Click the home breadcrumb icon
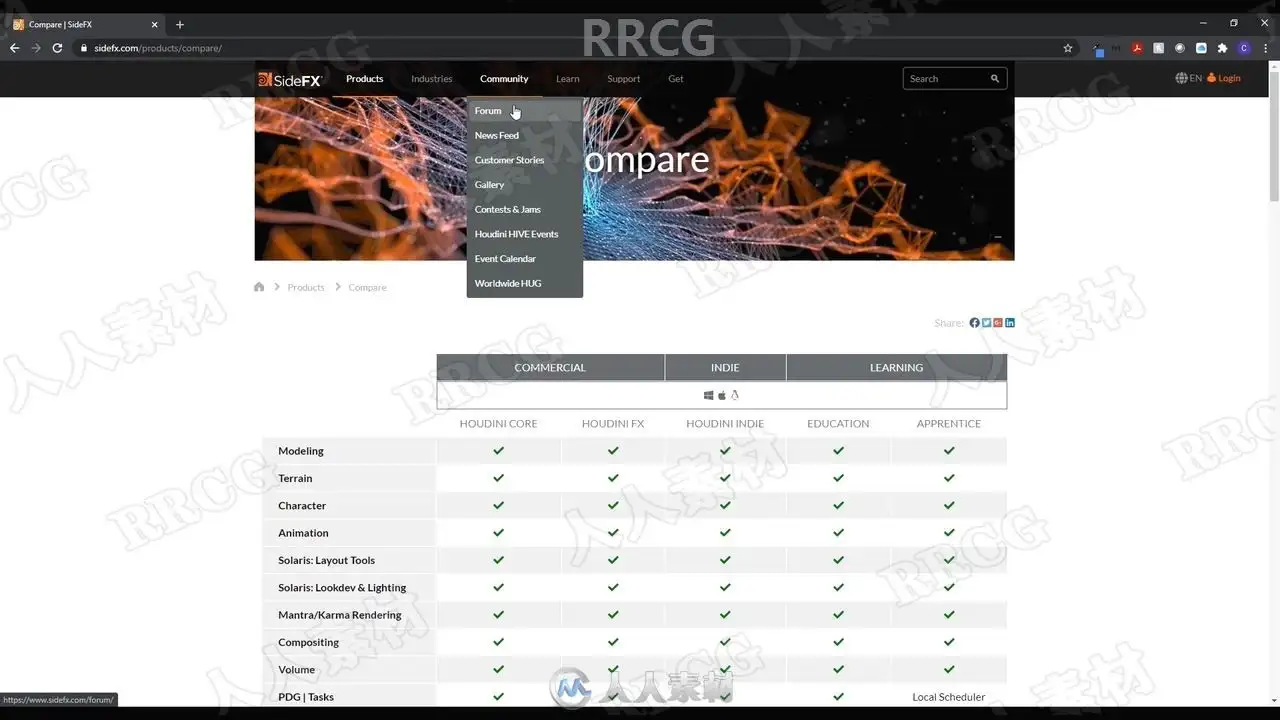This screenshot has width=1280, height=720. [259, 287]
